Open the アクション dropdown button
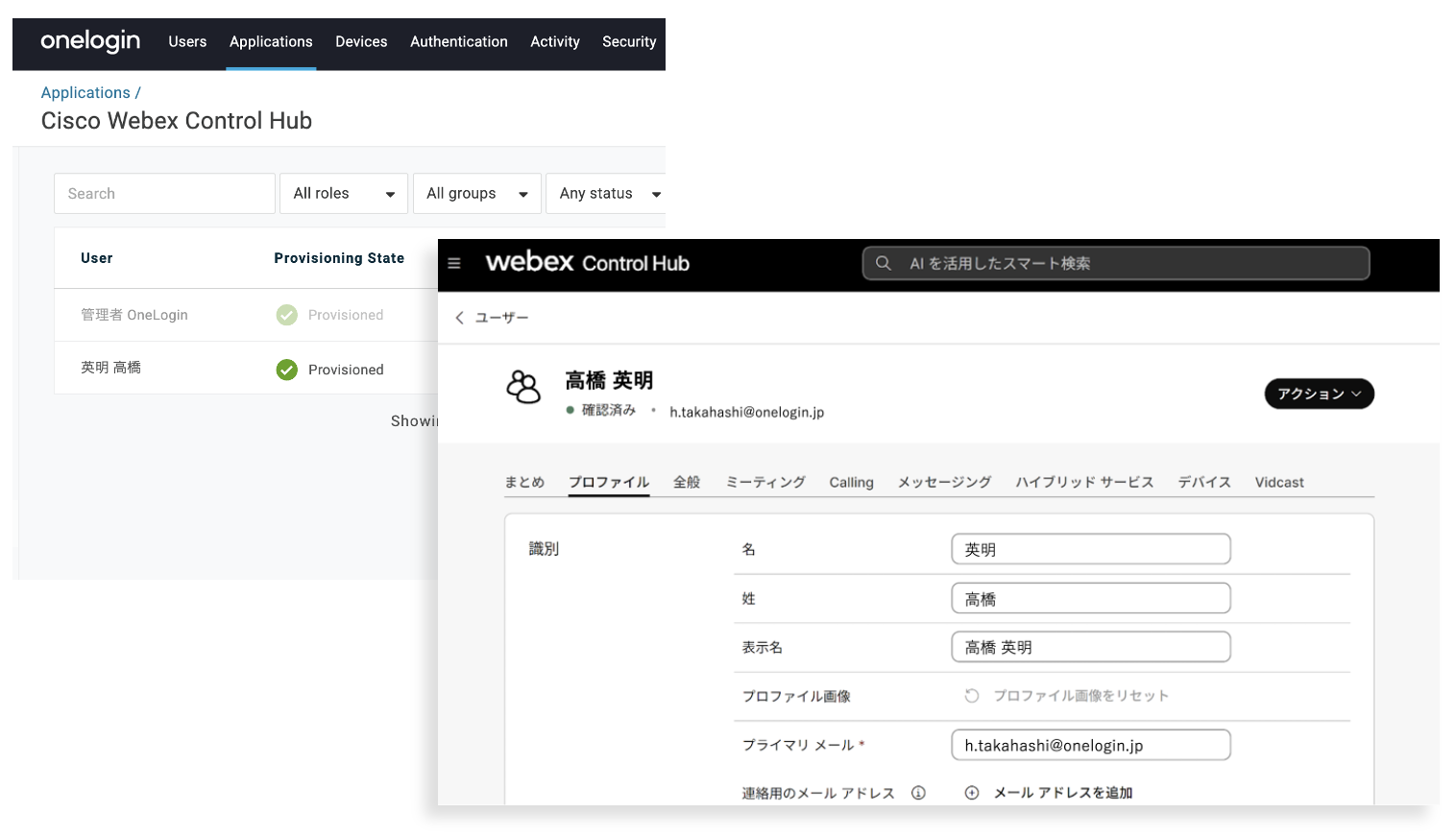Image resolution: width=1456 pixels, height=837 pixels. pos(1319,394)
